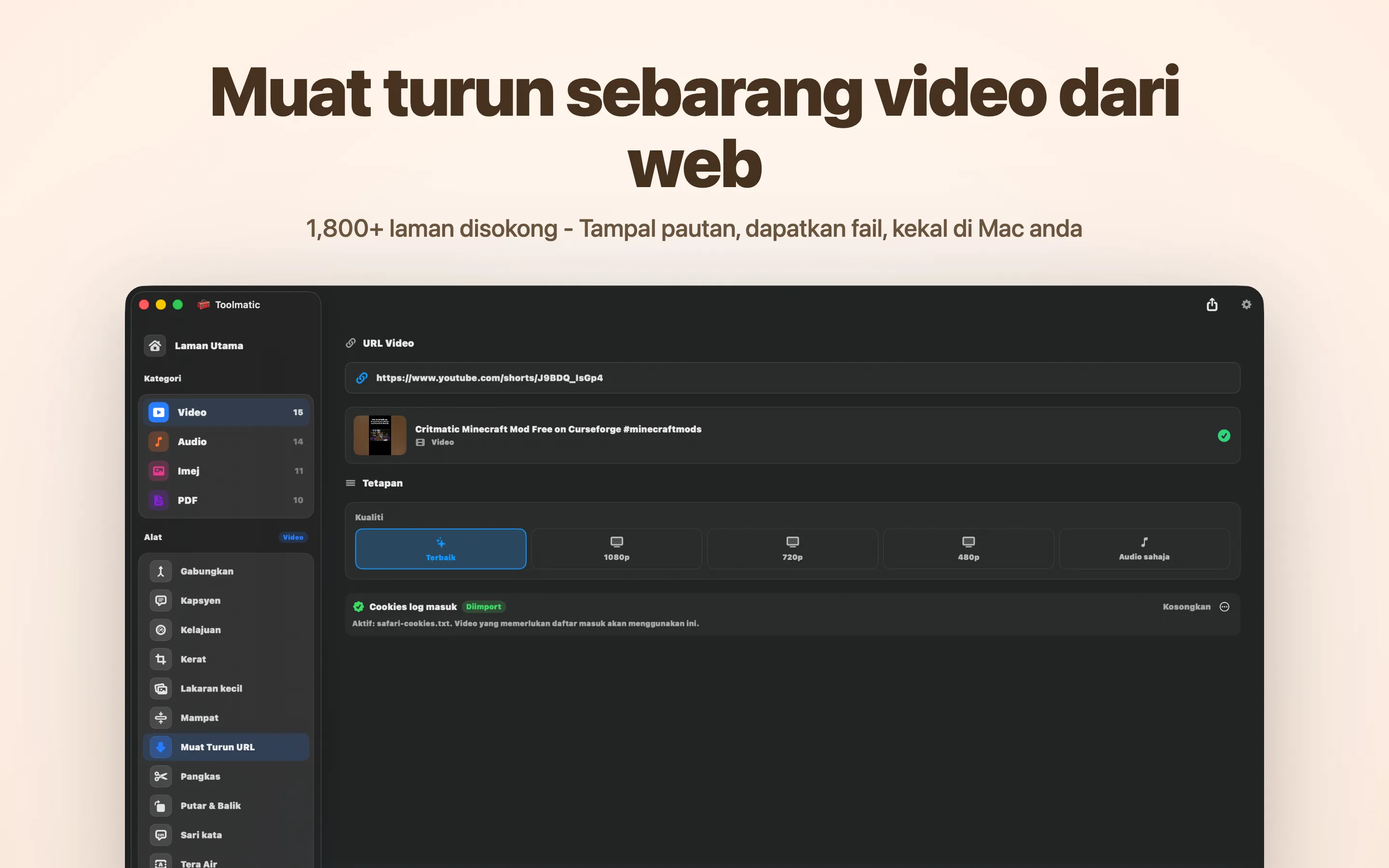The width and height of the screenshot is (1389, 868).
Task: Click the Toolmatic toolbox app icon
Action: [x=203, y=304]
